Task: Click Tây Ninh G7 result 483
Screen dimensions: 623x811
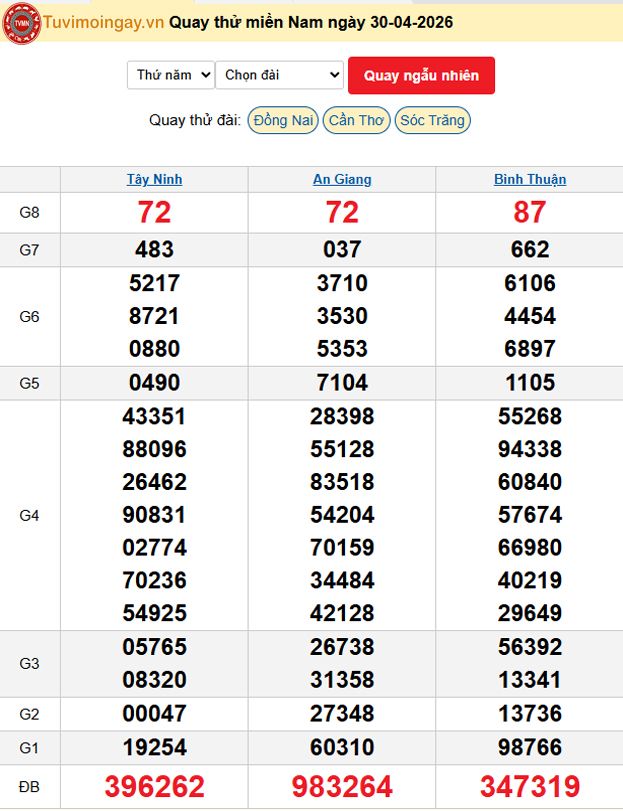Action: 155,250
